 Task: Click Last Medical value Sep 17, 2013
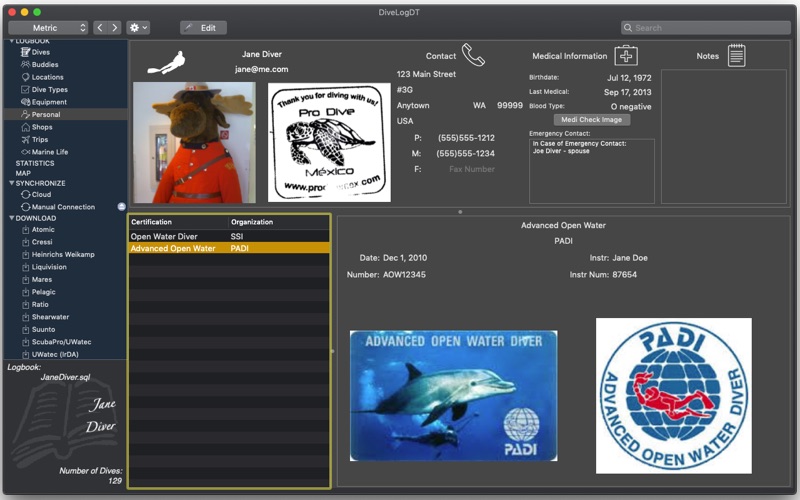click(628, 92)
